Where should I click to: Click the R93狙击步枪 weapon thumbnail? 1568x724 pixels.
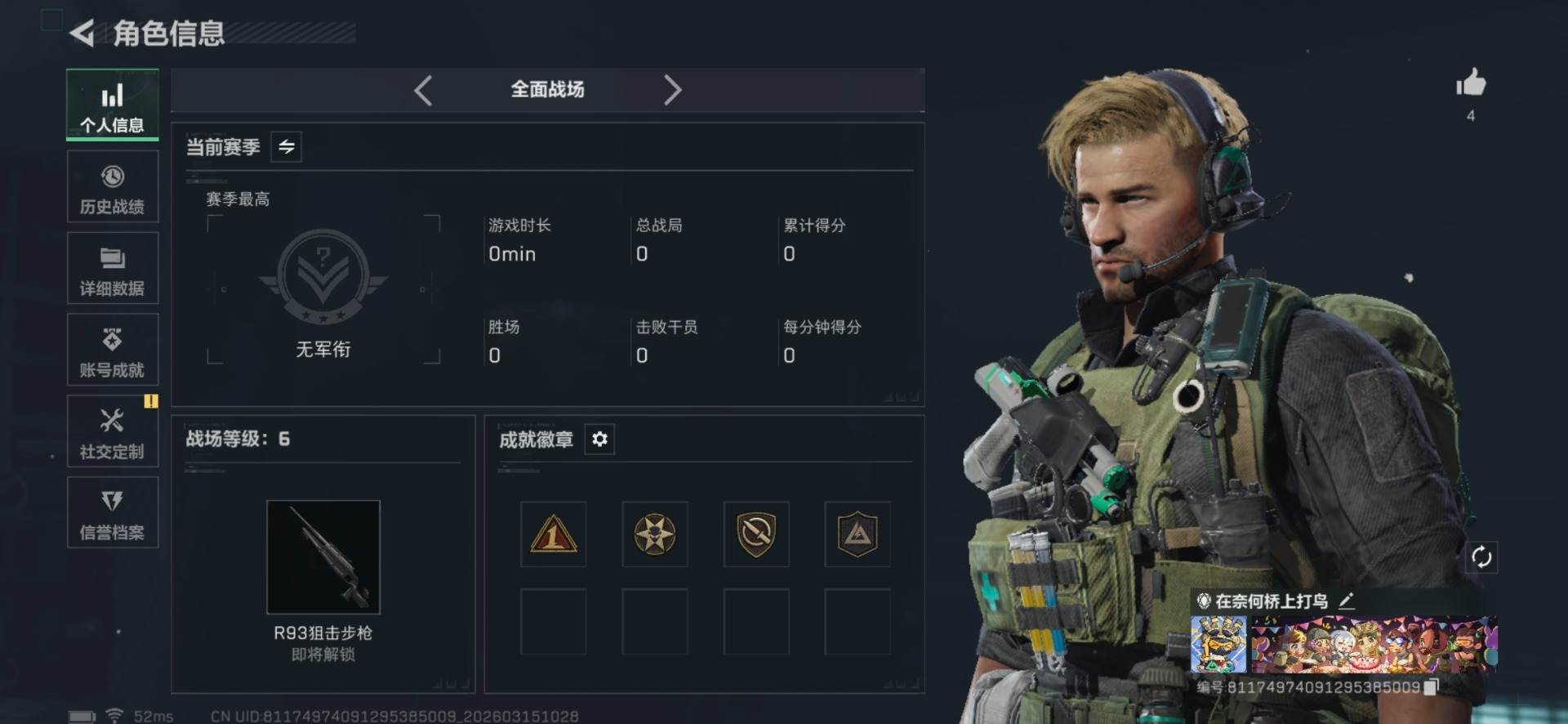click(x=323, y=557)
